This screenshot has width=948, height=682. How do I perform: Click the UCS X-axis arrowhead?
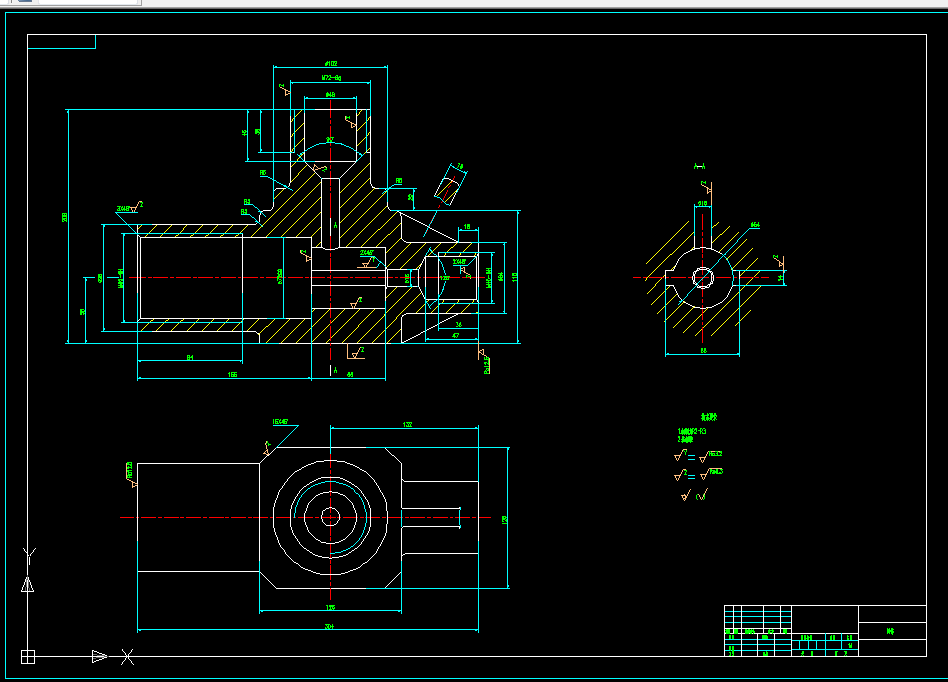99,657
